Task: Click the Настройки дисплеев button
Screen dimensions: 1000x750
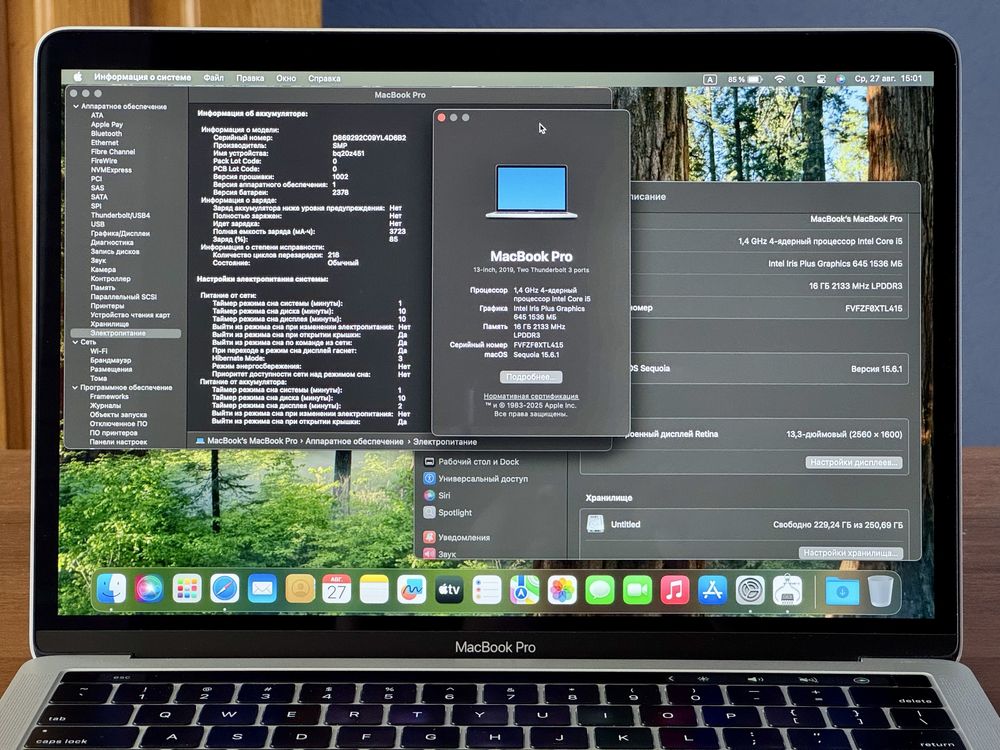Action: 853,462
